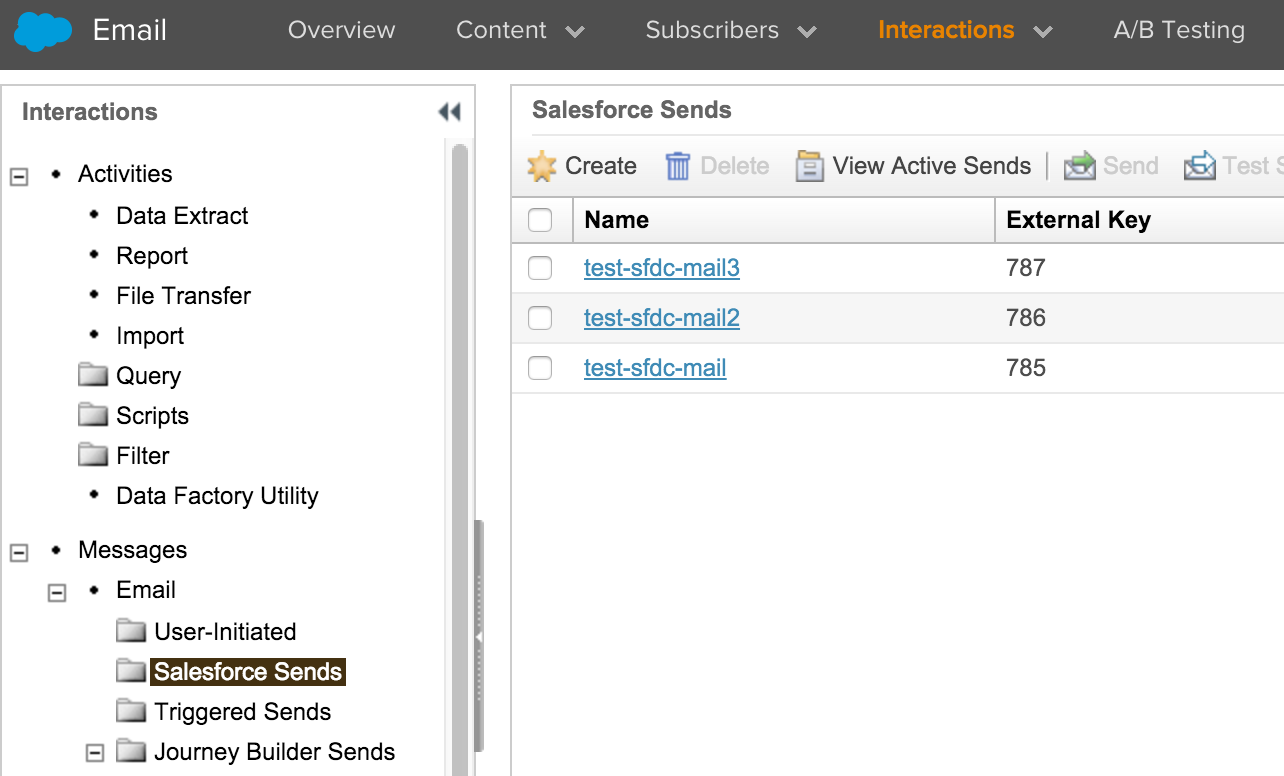Click the panel splitter collapse handle
Viewport: 1284px width, 776px height.
click(x=479, y=636)
